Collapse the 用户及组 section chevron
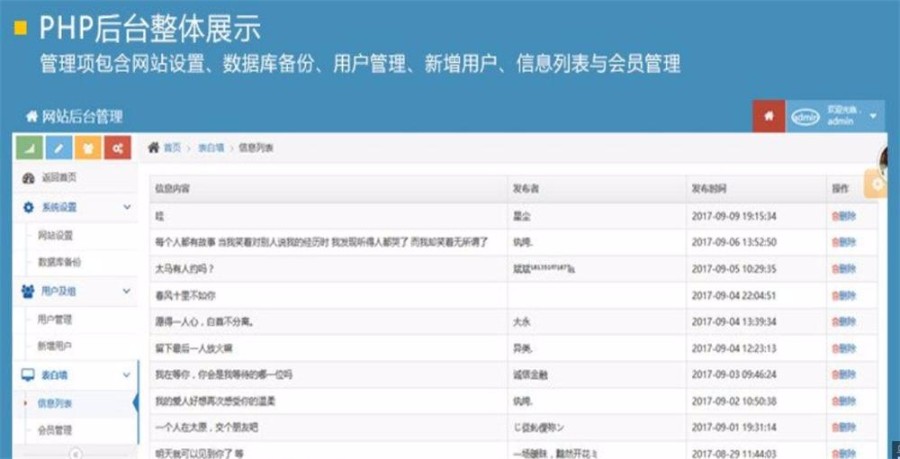Screen dimensions: 900x459 pyautogui.click(x=127, y=291)
